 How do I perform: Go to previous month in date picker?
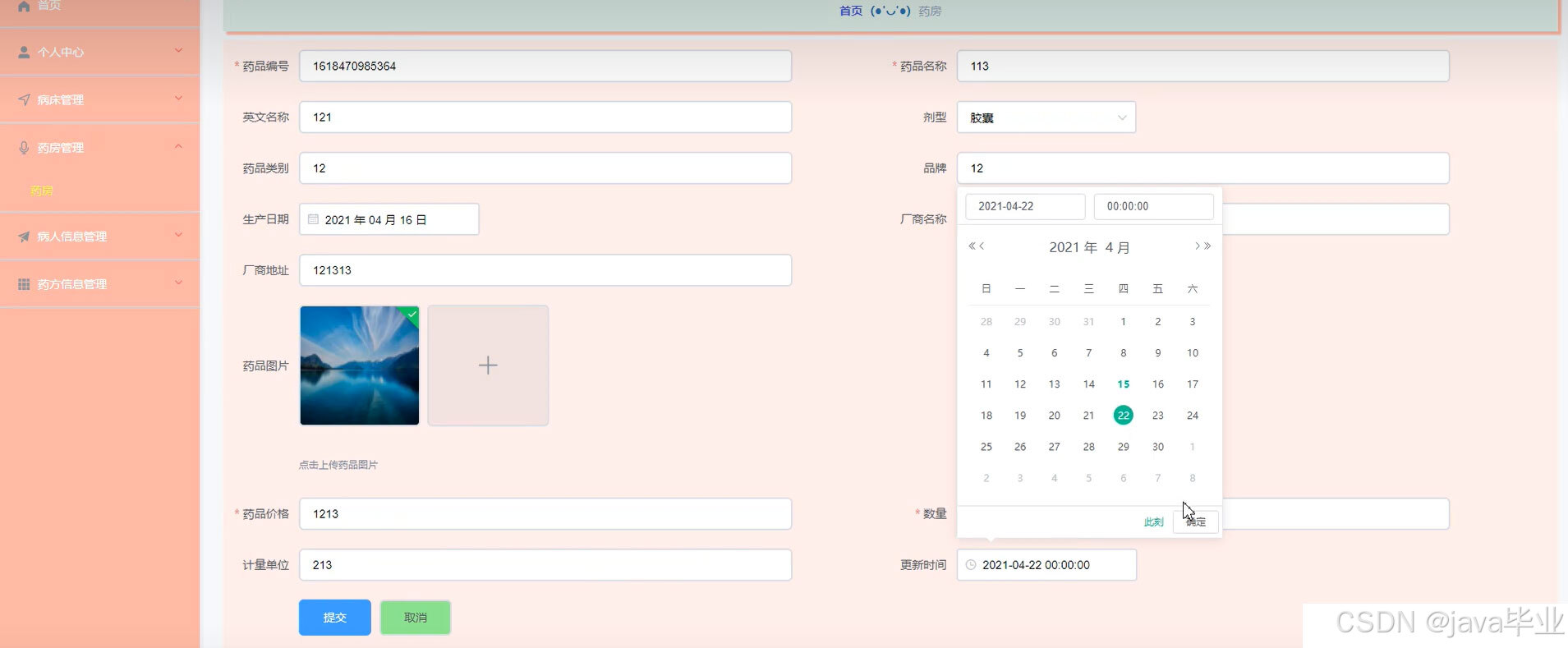tap(982, 246)
